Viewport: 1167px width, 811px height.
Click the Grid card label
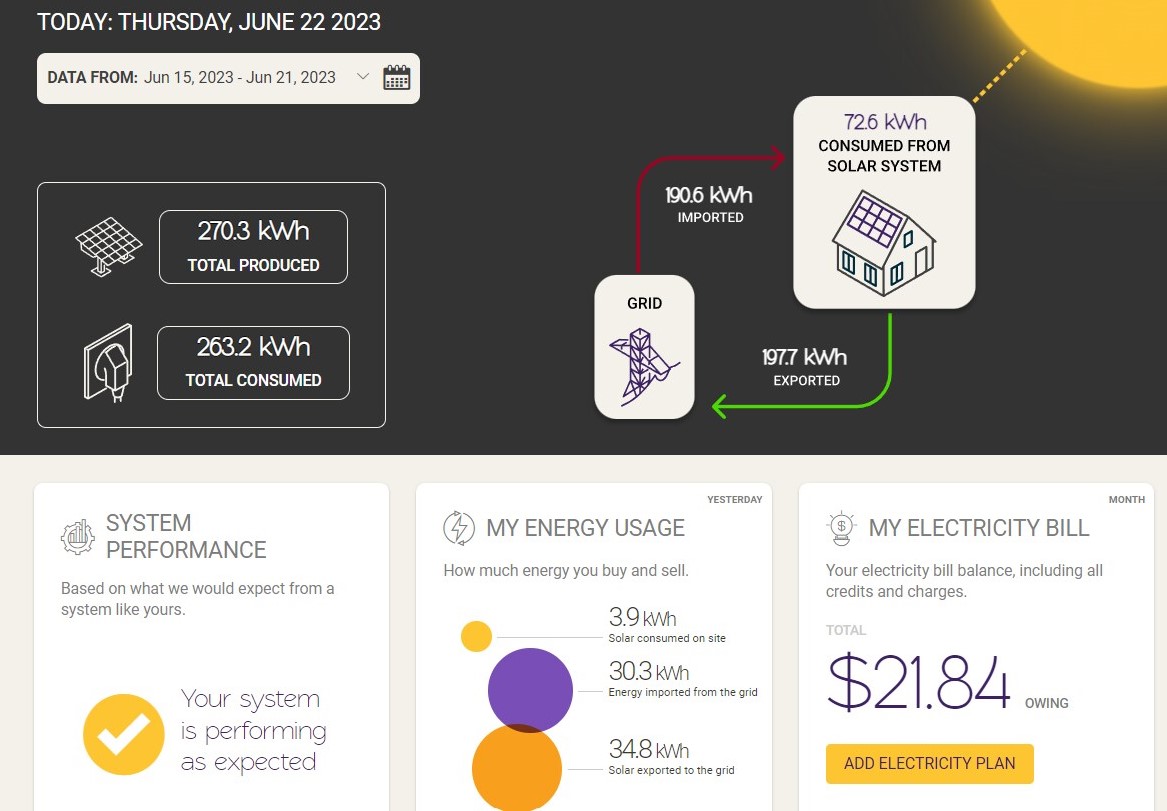(x=644, y=303)
